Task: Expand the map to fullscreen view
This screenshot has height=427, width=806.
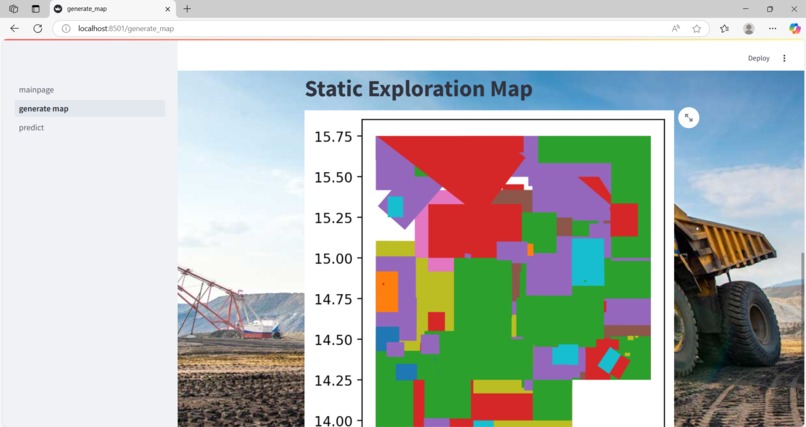Action: 689,118
